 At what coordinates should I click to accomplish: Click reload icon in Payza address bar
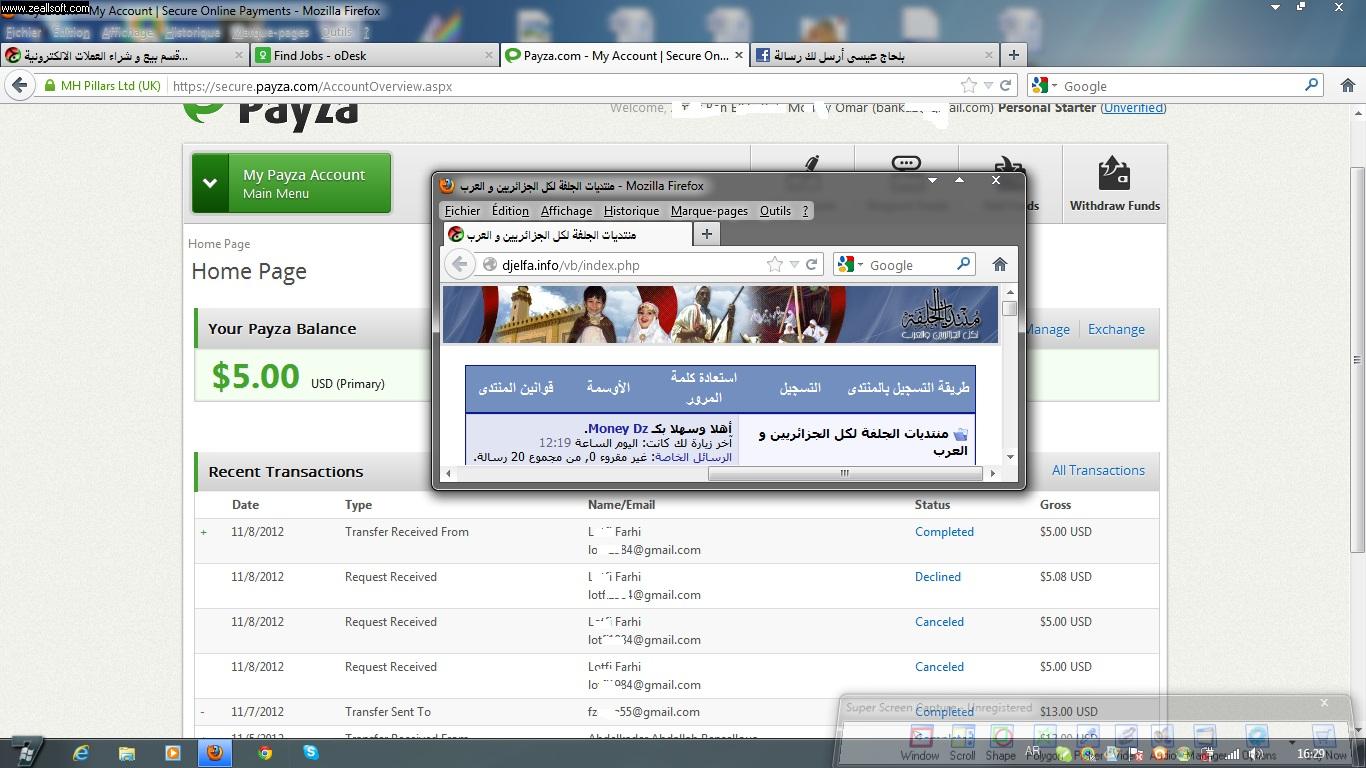click(1006, 86)
